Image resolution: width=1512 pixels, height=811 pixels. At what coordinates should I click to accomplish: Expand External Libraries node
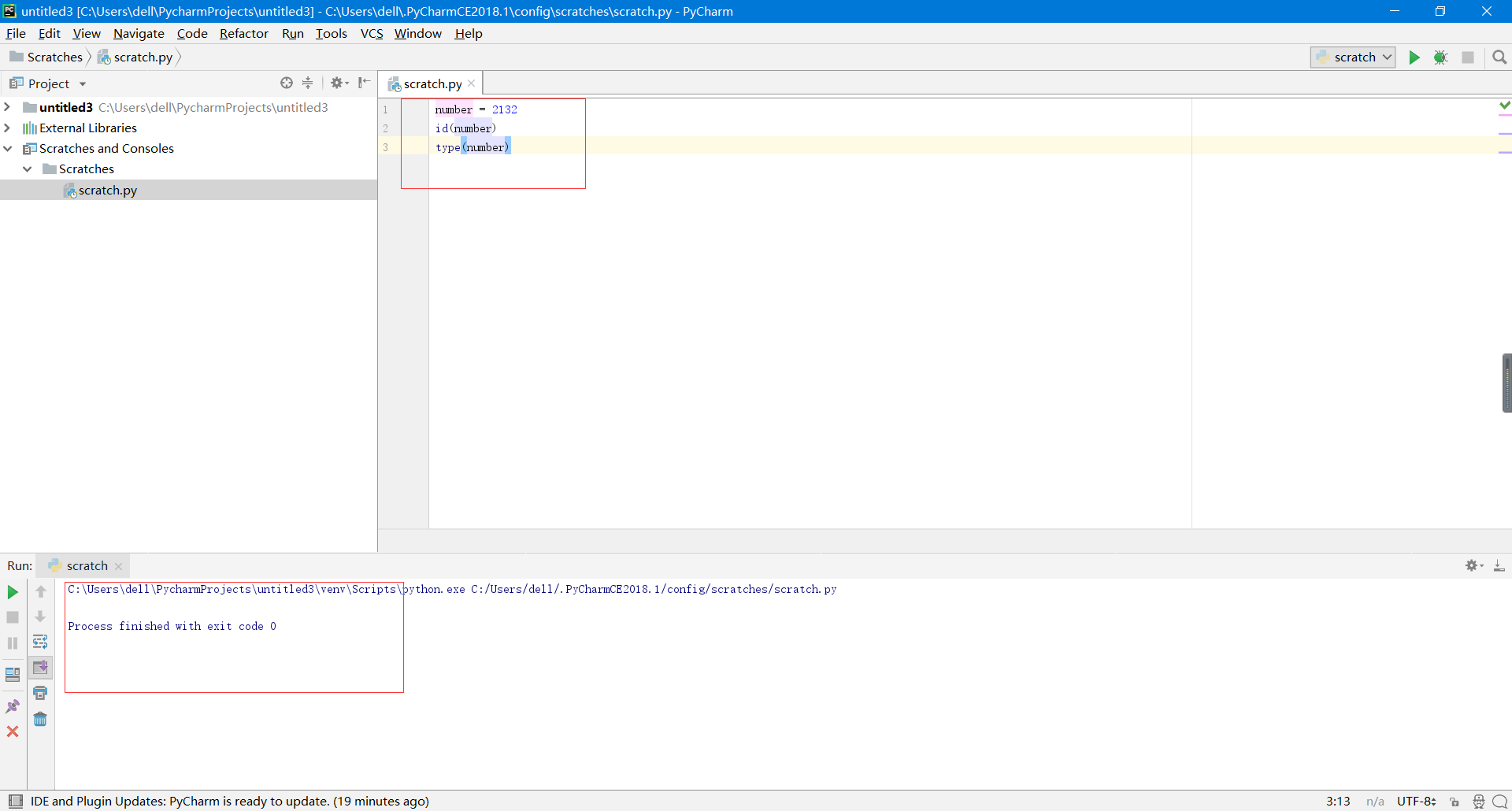click(x=7, y=128)
